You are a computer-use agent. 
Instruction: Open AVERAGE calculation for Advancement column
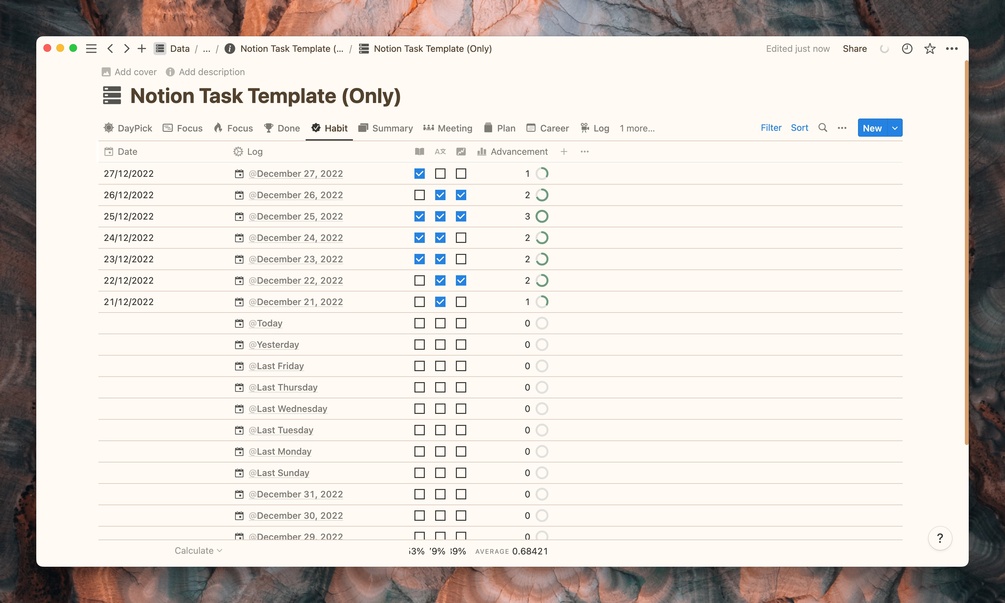coord(511,551)
